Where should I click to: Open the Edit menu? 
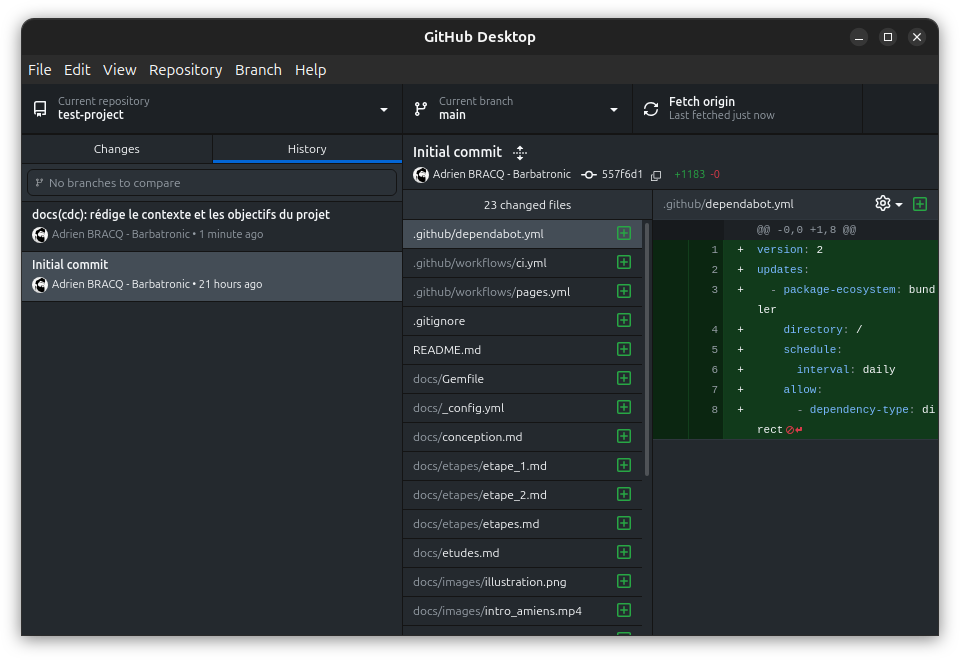pos(77,70)
